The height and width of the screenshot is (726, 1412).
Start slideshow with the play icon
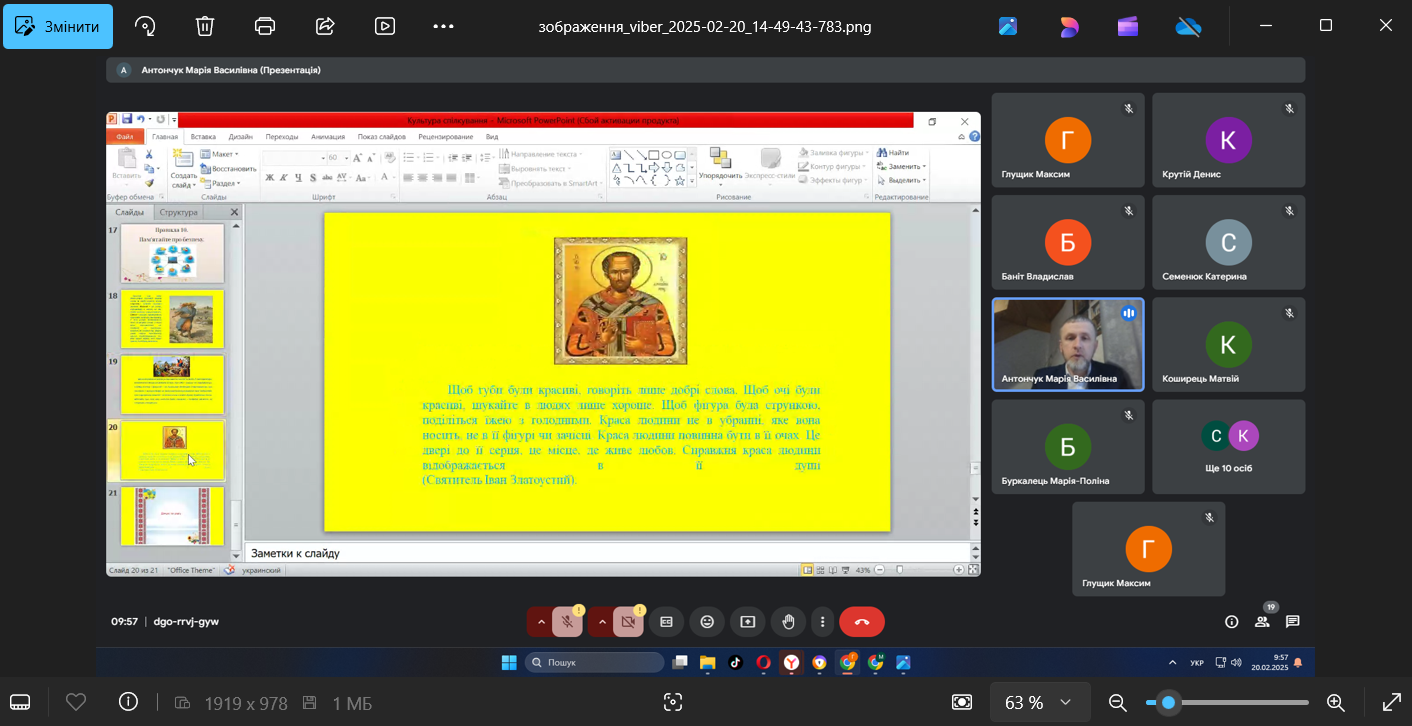385,26
